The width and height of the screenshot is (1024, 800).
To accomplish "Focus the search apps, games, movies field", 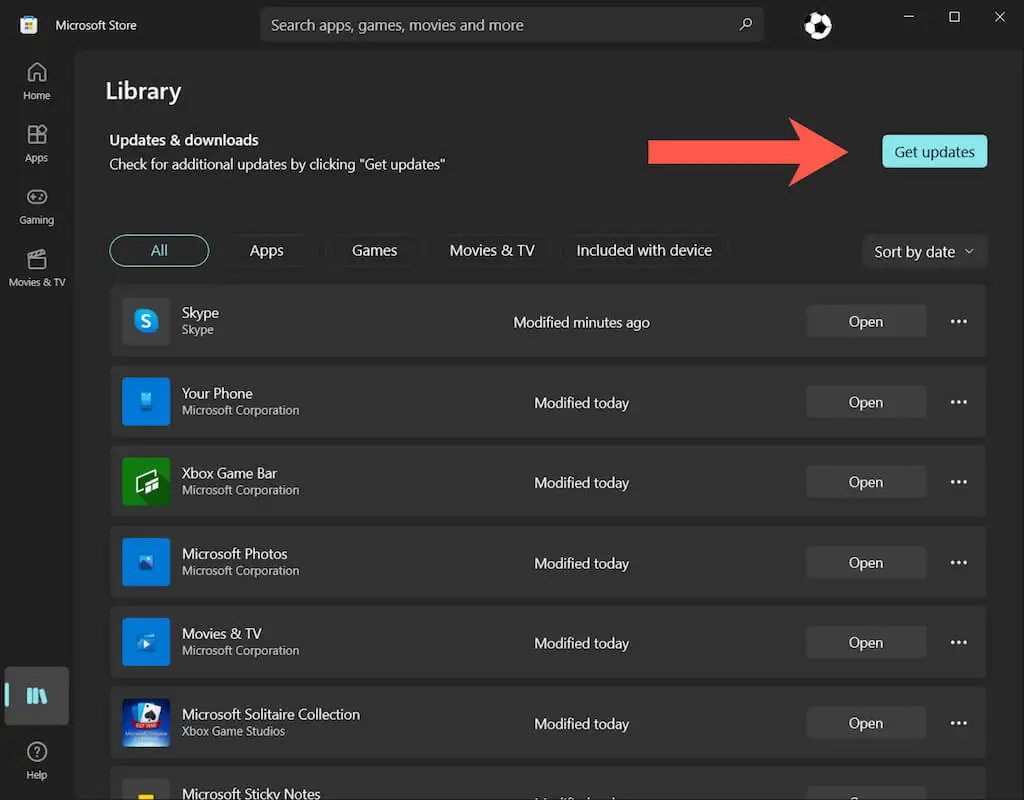I will click(500, 25).
